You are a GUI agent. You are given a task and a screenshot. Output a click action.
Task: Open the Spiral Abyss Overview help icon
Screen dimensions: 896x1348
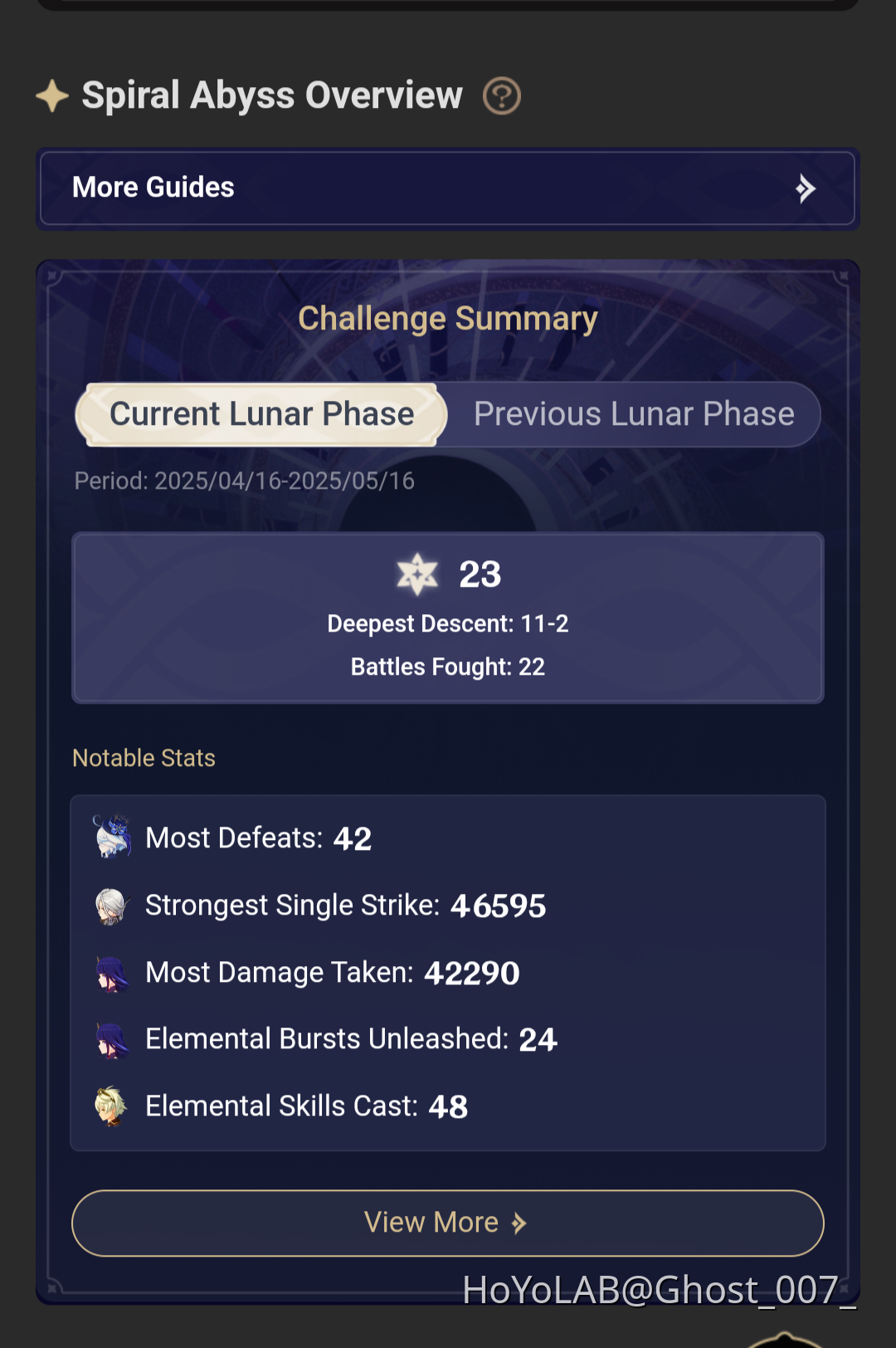point(500,95)
